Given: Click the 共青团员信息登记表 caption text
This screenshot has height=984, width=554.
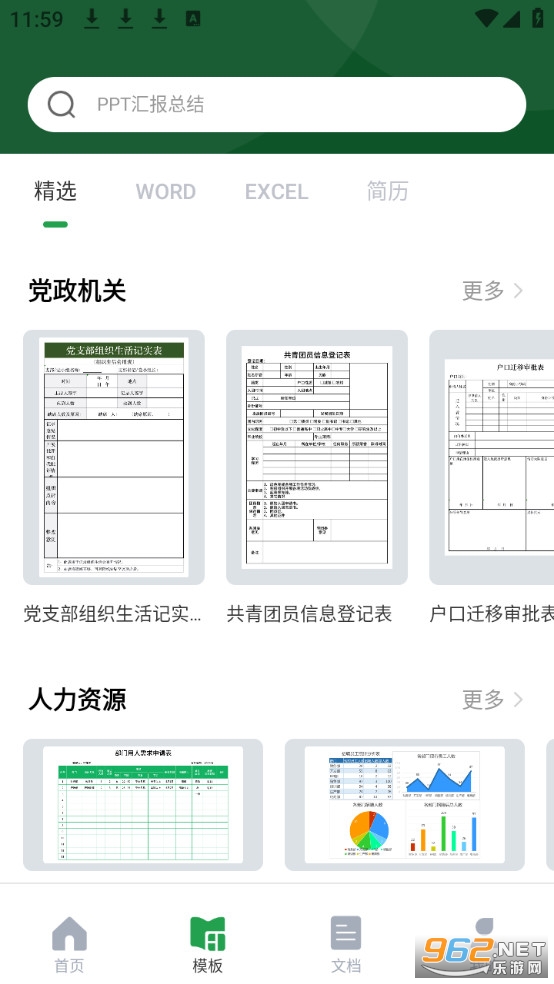Looking at the screenshot, I should [309, 614].
